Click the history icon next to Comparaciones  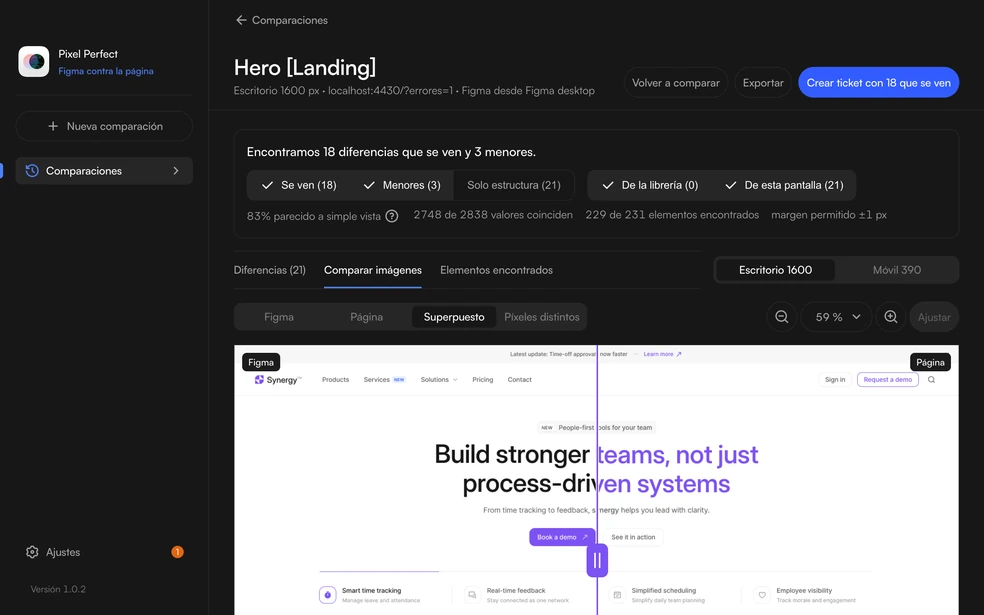coord(32,171)
